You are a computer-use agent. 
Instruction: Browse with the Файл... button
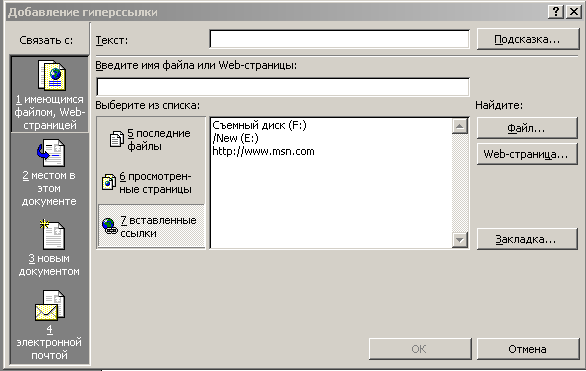(x=527, y=128)
